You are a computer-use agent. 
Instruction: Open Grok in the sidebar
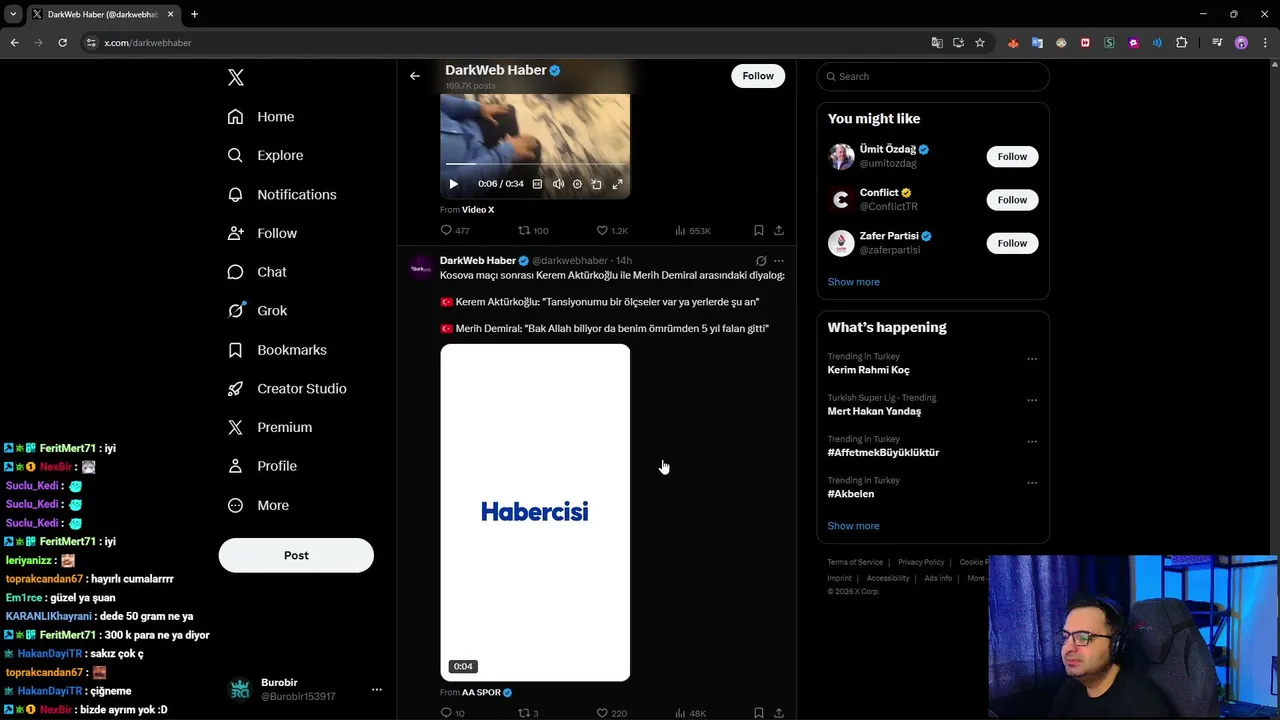[257, 311]
